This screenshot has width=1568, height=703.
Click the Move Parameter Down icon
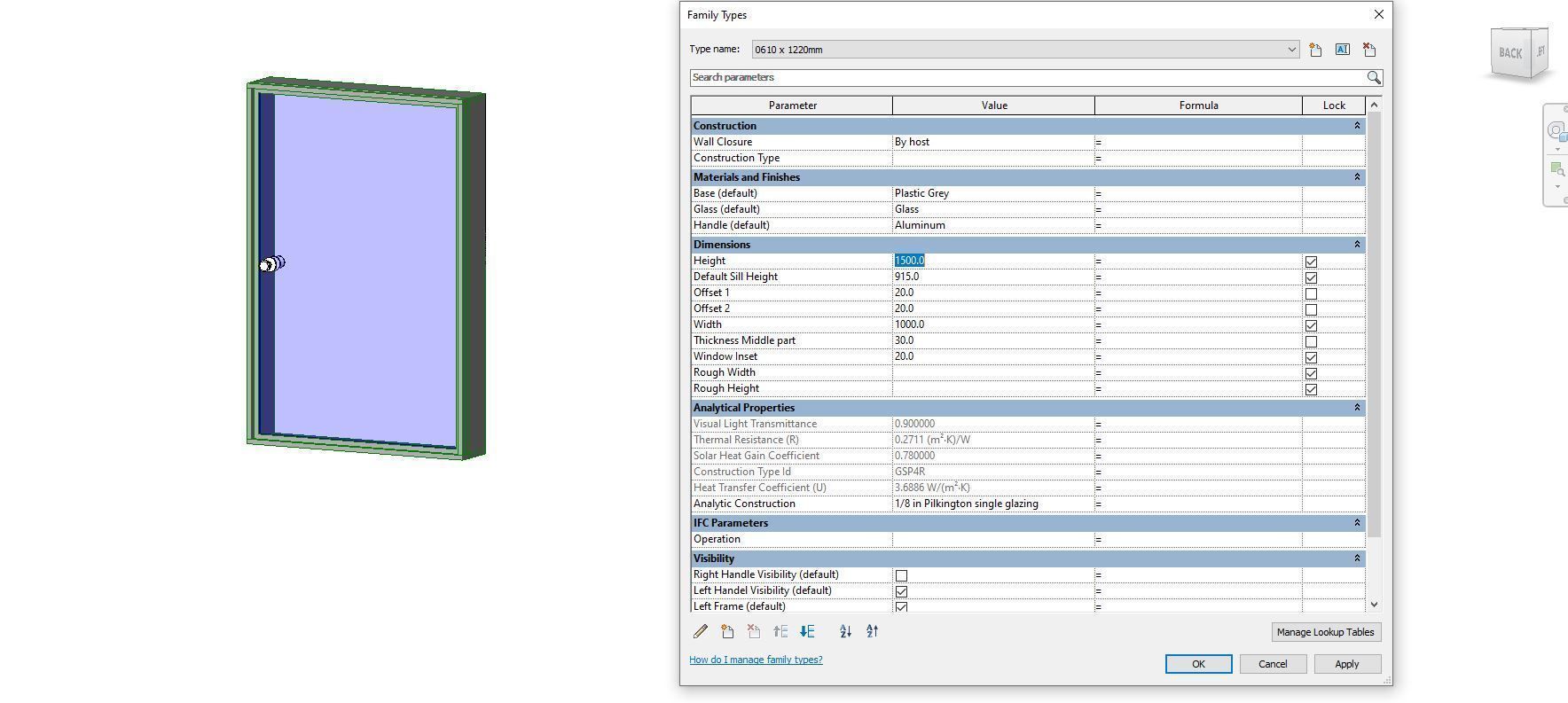tap(807, 631)
